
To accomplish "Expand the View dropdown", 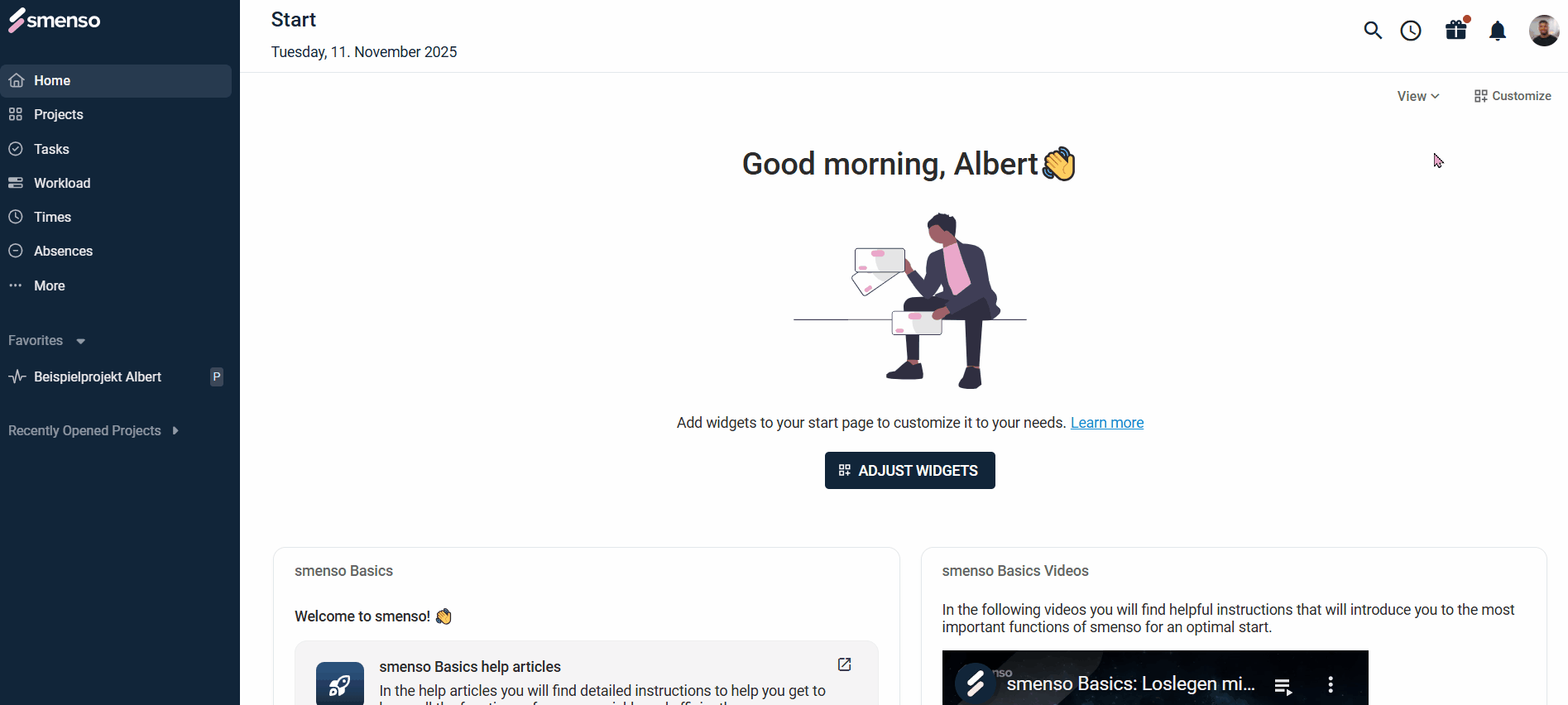I will [1418, 96].
